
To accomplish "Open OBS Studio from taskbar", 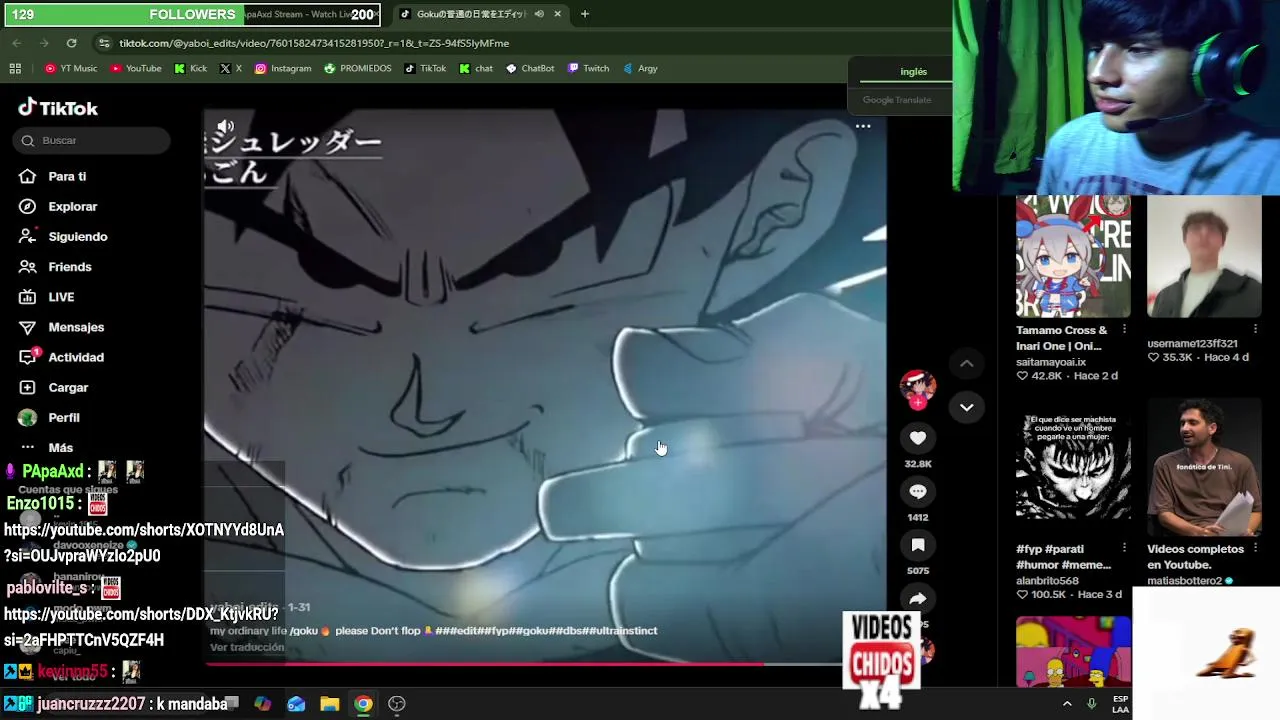I will pos(397,704).
